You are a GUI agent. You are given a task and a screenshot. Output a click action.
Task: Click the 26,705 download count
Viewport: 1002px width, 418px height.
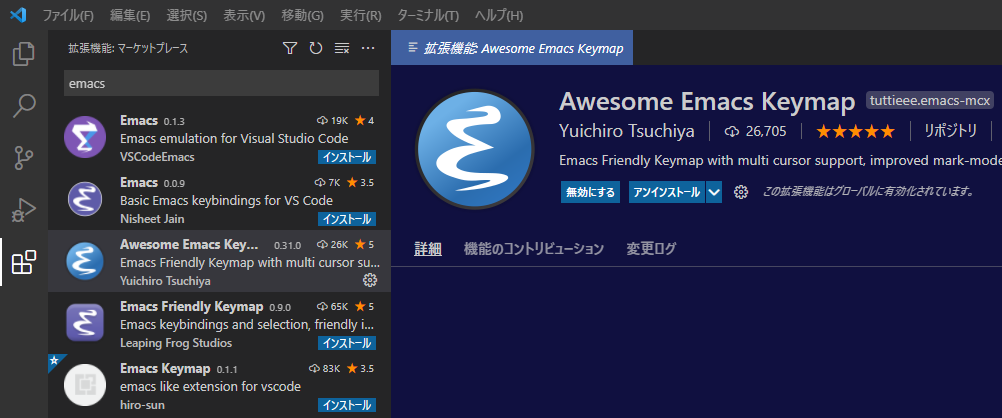[x=755, y=132]
